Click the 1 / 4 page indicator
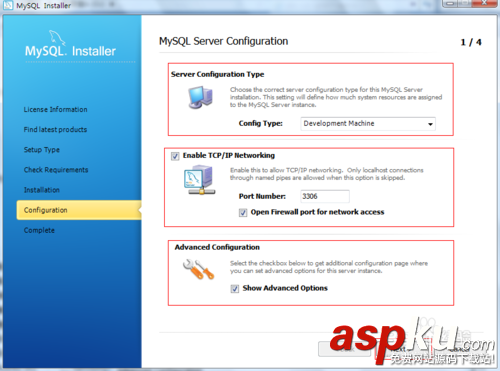This screenshot has width=500, height=371. [x=471, y=42]
